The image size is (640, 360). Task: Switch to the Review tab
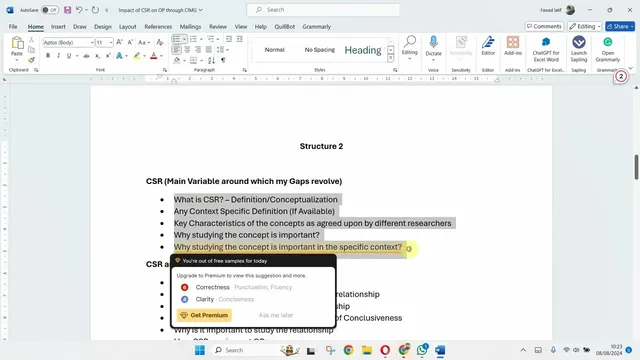218,27
